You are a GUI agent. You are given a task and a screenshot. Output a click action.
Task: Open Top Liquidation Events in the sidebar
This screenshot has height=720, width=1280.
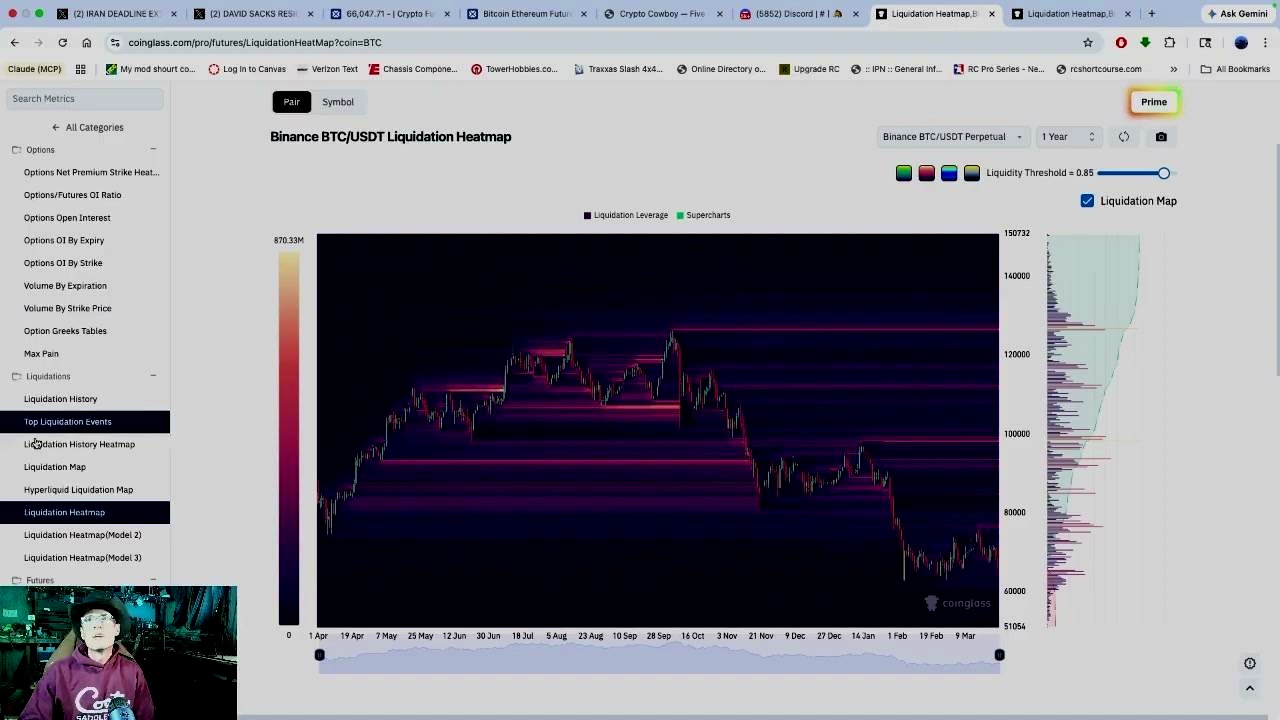(68, 422)
